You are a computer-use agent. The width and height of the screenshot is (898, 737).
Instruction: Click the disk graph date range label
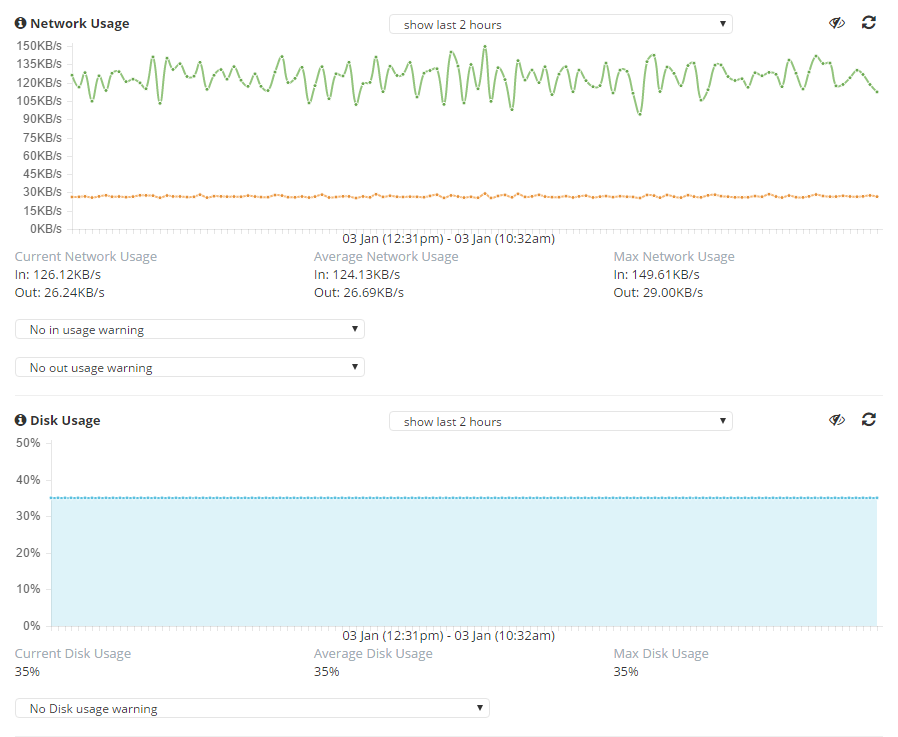(x=448, y=636)
